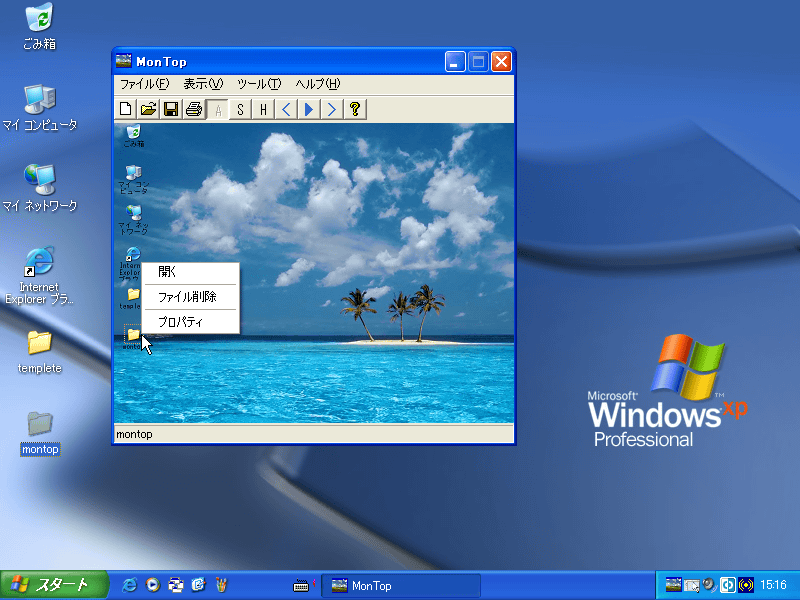Image resolution: width=800 pixels, height=600 pixels.
Task: Choose プロパティ in the context menu
Action: tap(190, 322)
